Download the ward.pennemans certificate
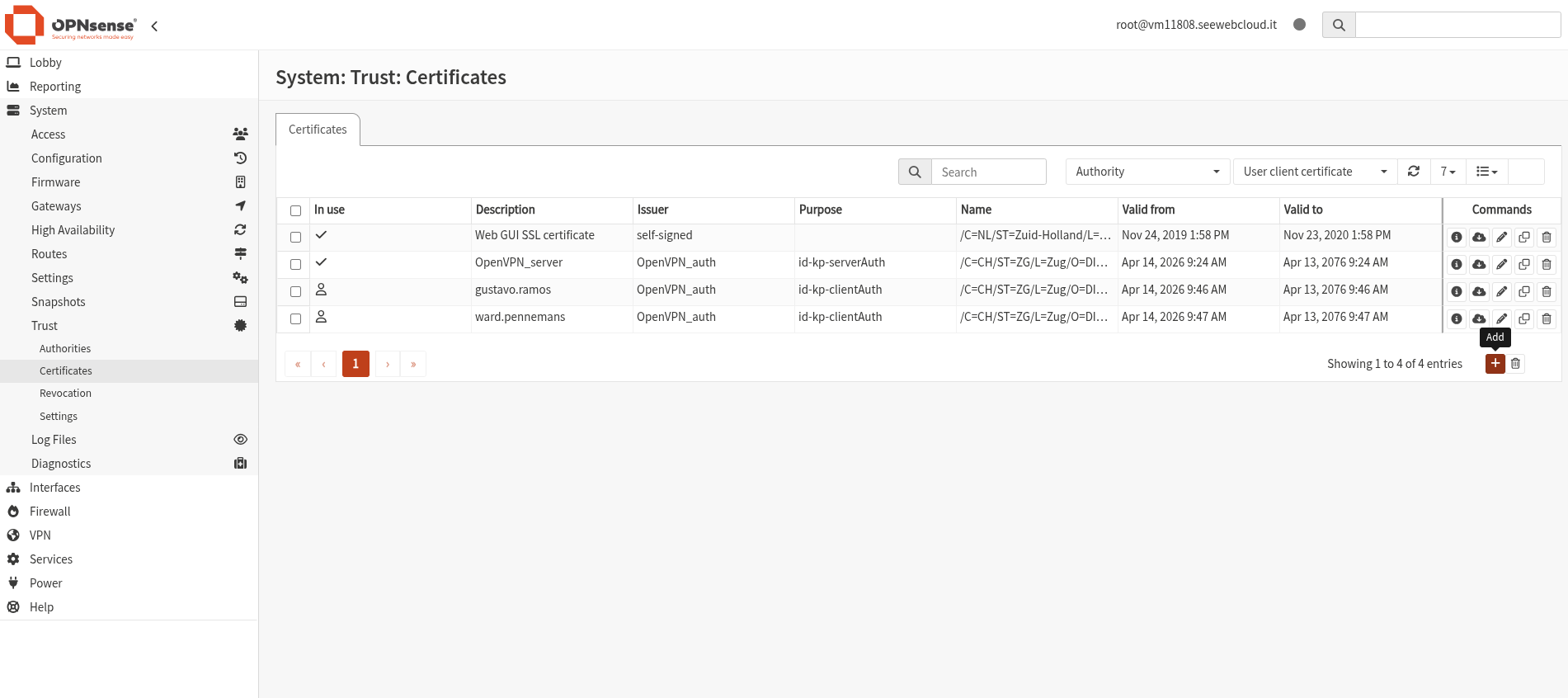The image size is (1568, 698). (1479, 319)
